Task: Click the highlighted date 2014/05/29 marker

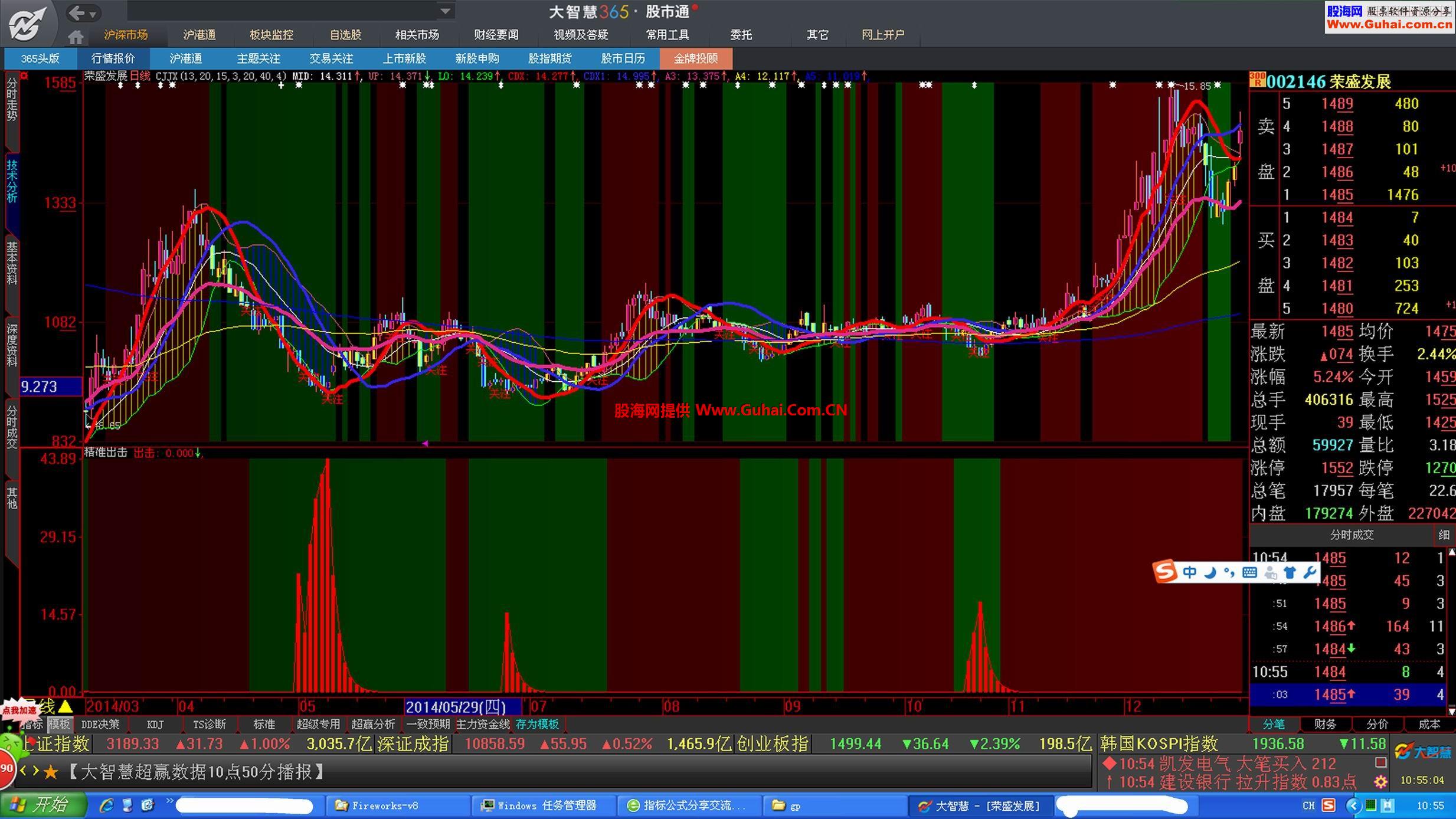Action: coord(463,707)
